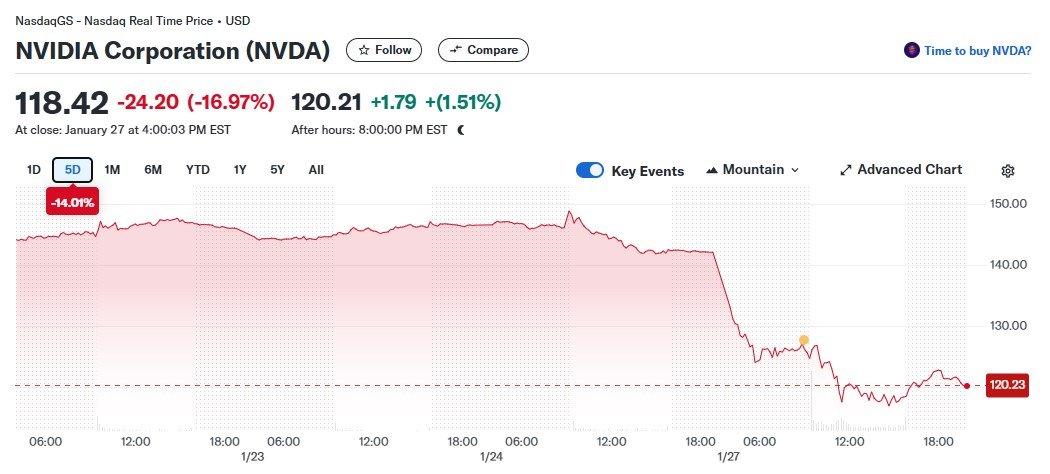Open chart settings gear icon
The image size is (1050, 474).
(x=1008, y=171)
